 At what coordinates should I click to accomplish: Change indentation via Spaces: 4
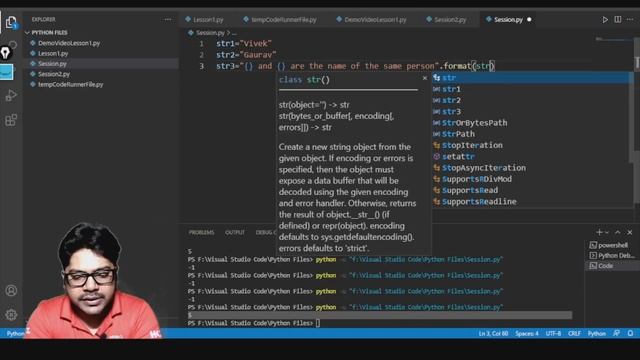pos(527,333)
